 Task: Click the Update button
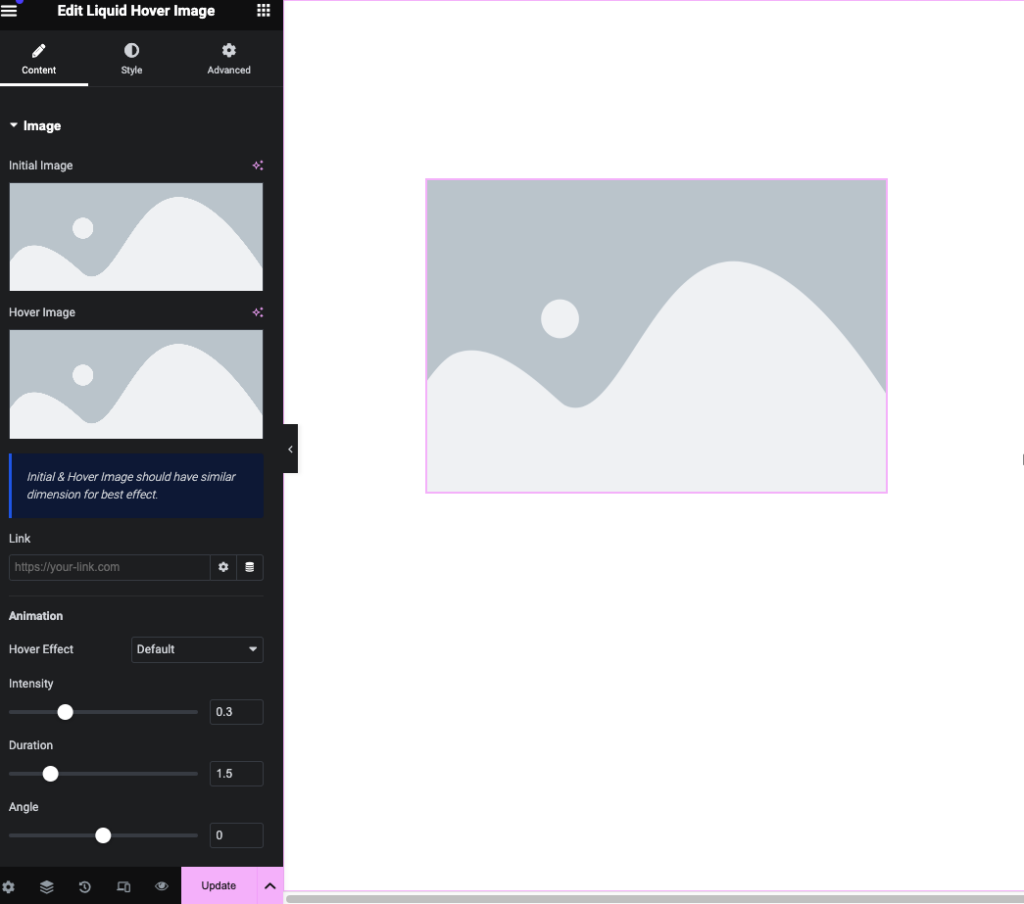tap(219, 886)
